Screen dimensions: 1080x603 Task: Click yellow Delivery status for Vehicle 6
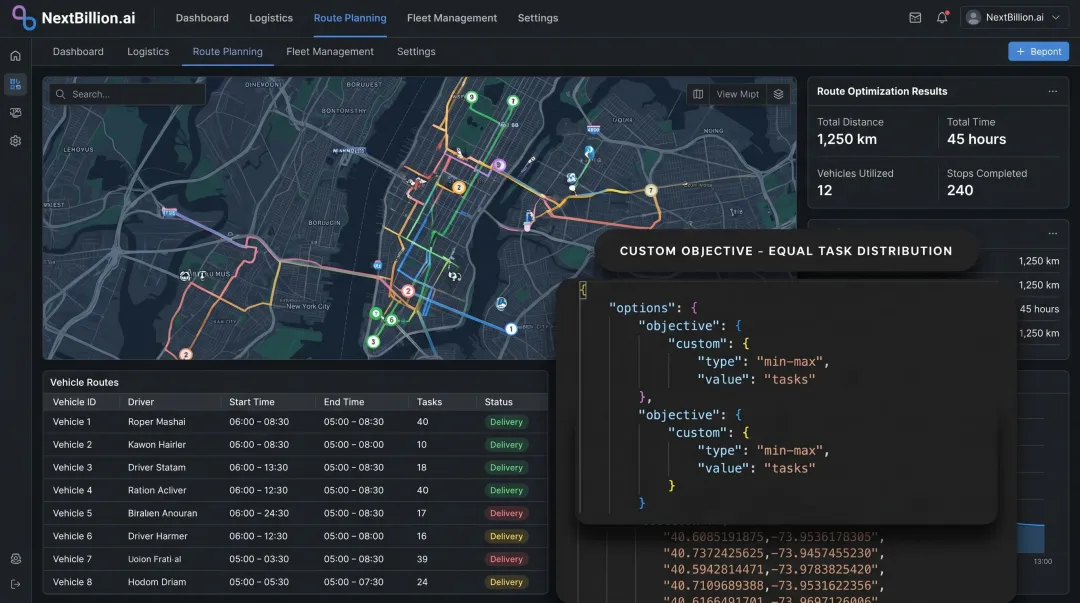(506, 536)
